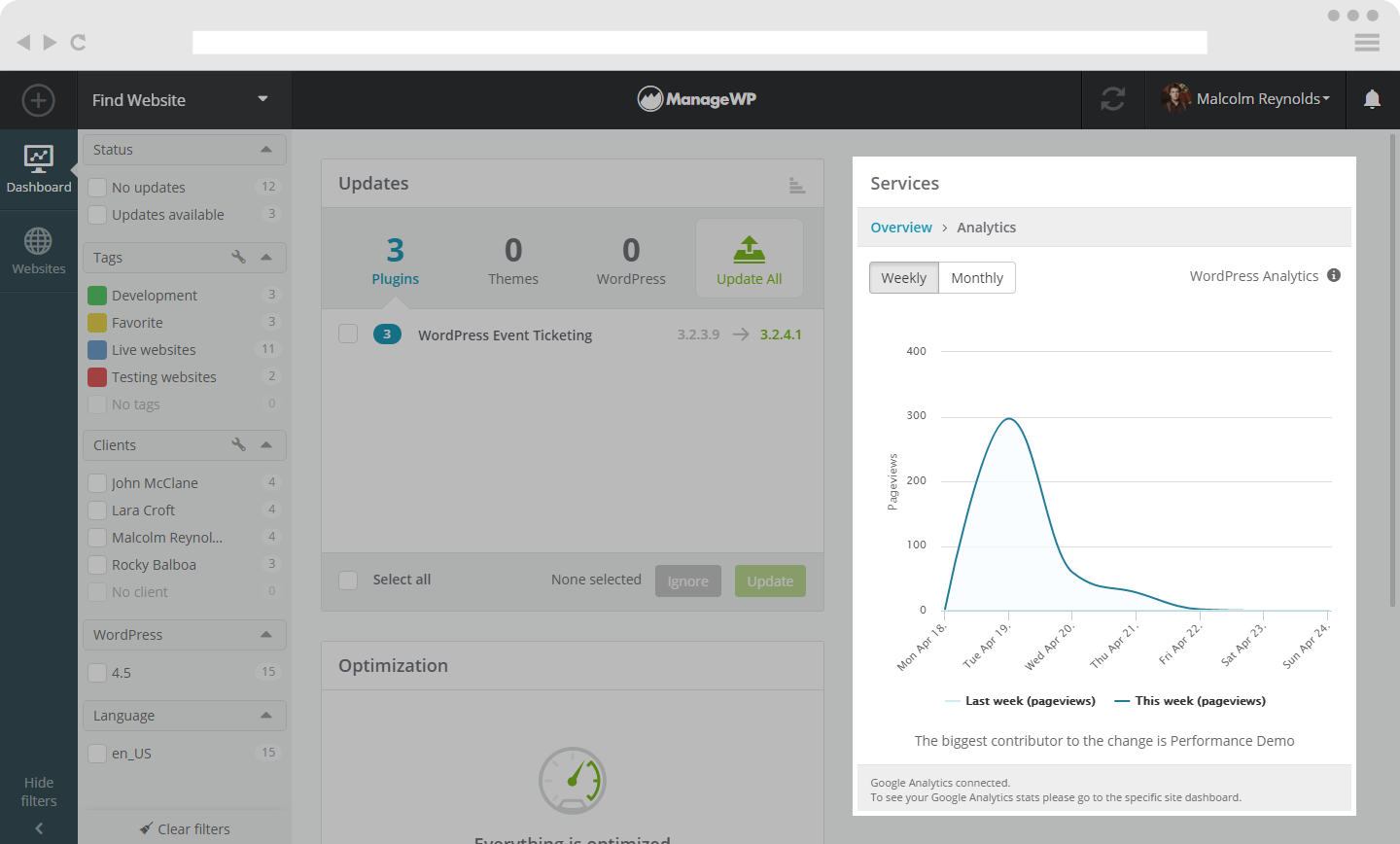Check the Rocky Balboa client filter

pos(97,564)
